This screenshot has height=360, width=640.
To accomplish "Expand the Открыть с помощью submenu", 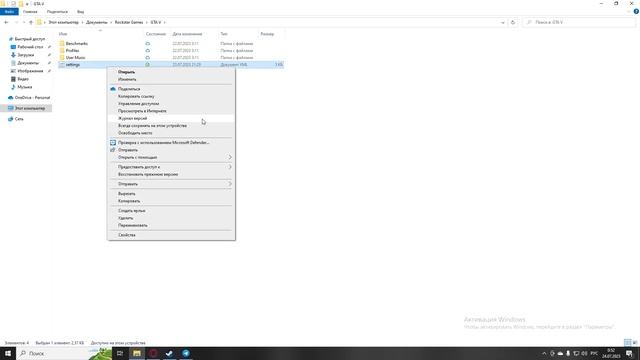I will 171,158.
